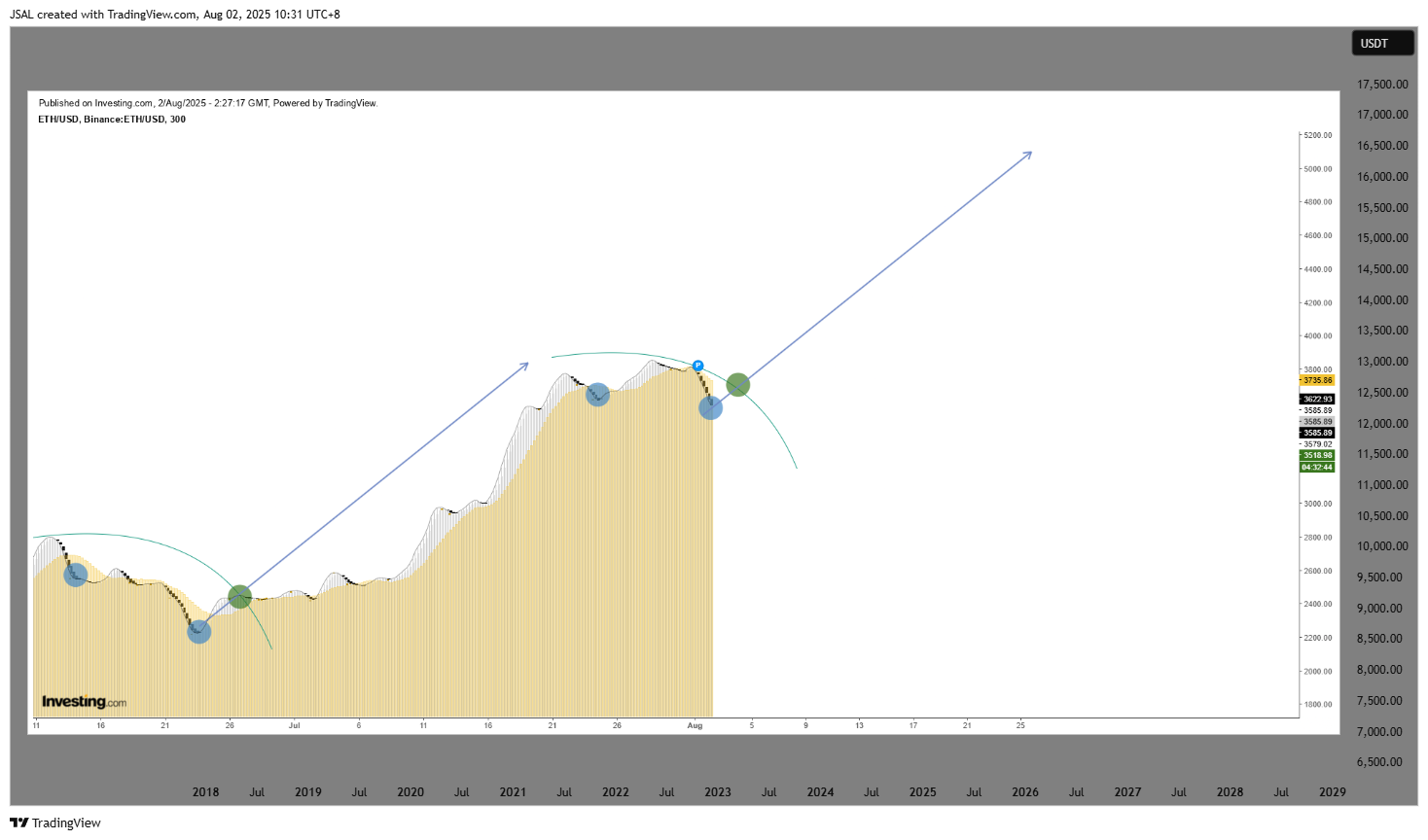Click 2025 on the bottom time axis
Viewport: 1428px width, 840px height.
tap(923, 792)
